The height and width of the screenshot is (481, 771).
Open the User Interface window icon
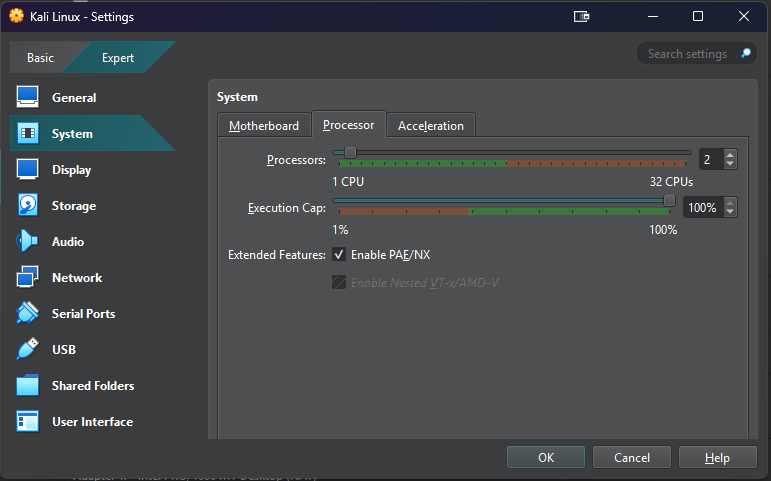pyautogui.click(x=28, y=421)
